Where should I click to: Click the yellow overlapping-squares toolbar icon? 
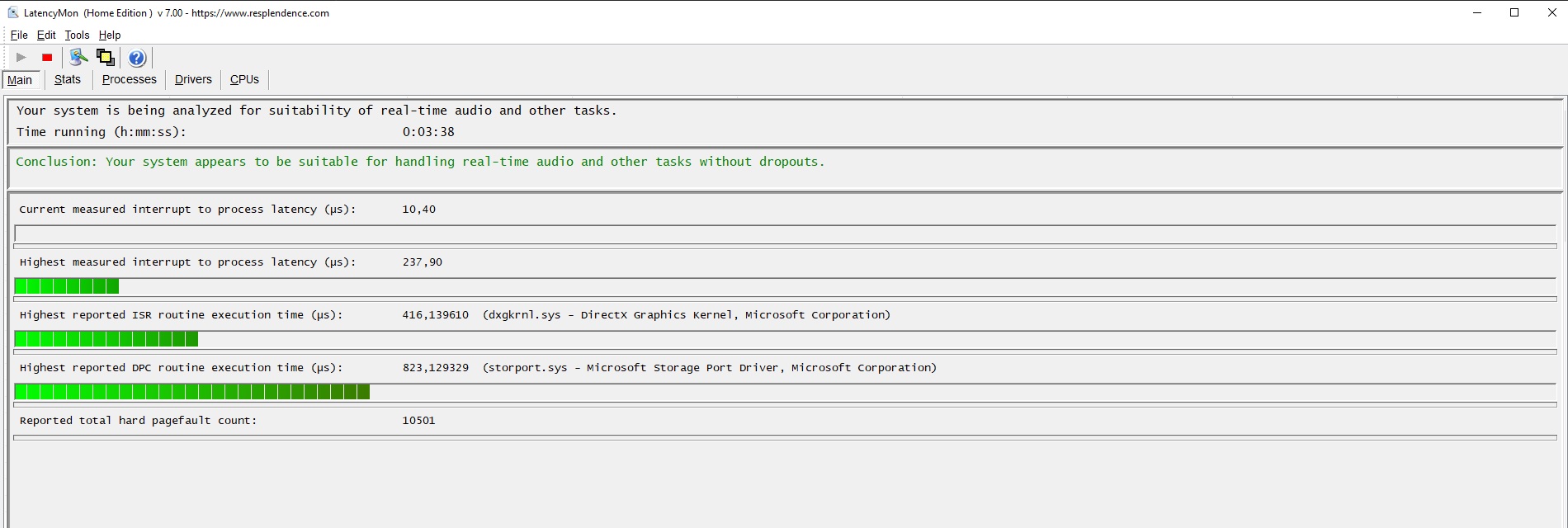(x=105, y=57)
